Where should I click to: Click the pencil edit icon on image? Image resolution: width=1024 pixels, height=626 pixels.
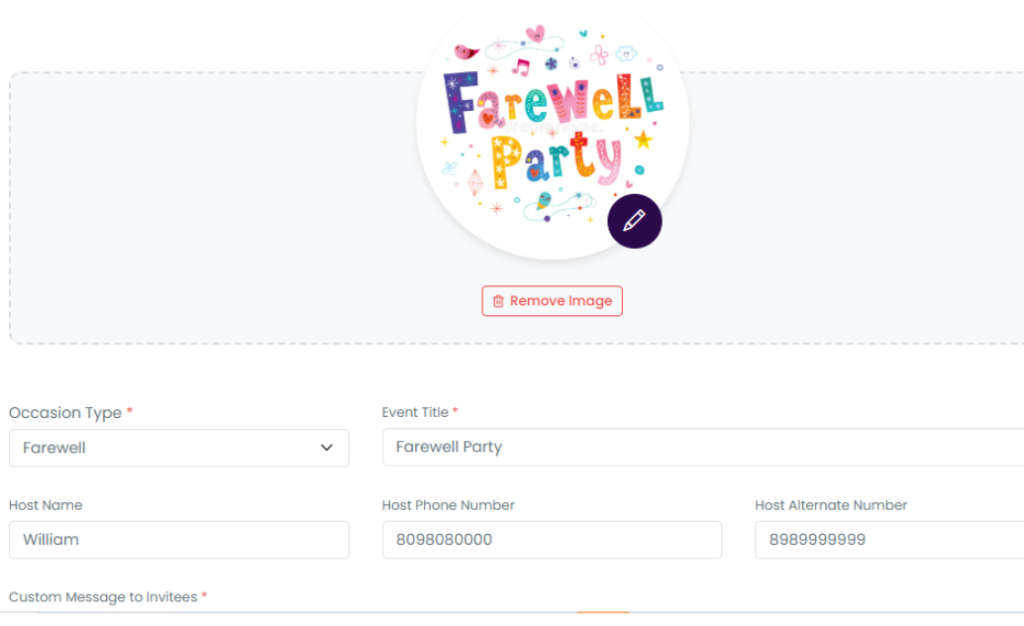pos(634,221)
